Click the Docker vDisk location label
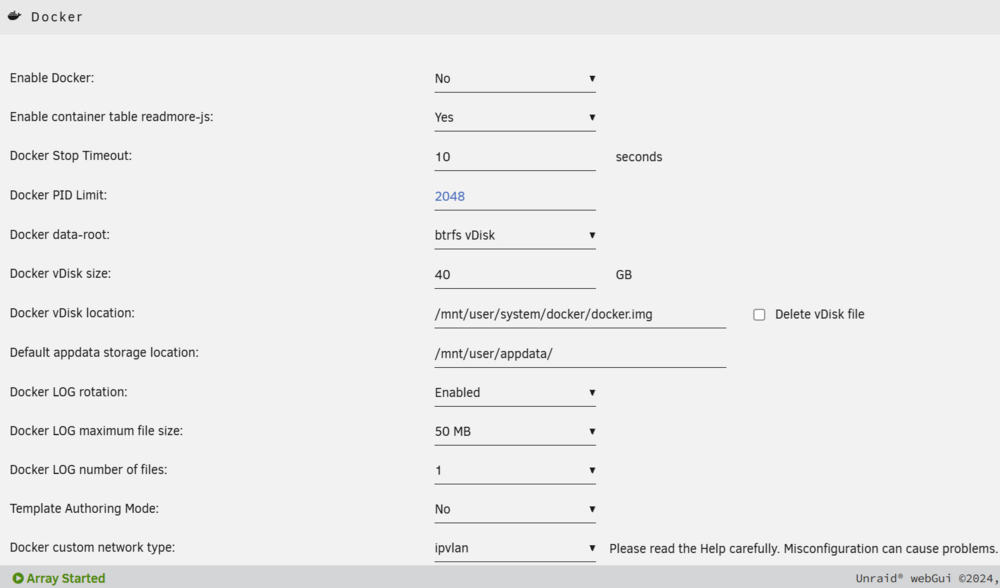The width and height of the screenshot is (1000, 588). click(72, 313)
